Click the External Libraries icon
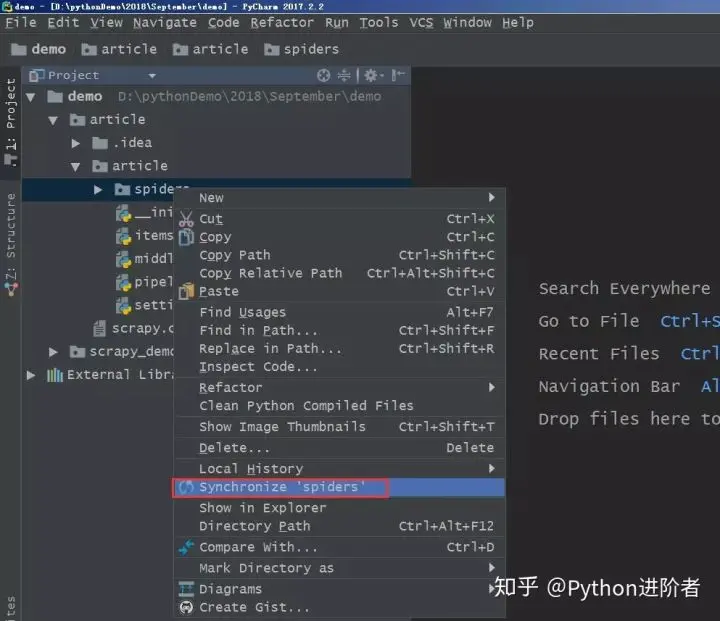 (55, 375)
